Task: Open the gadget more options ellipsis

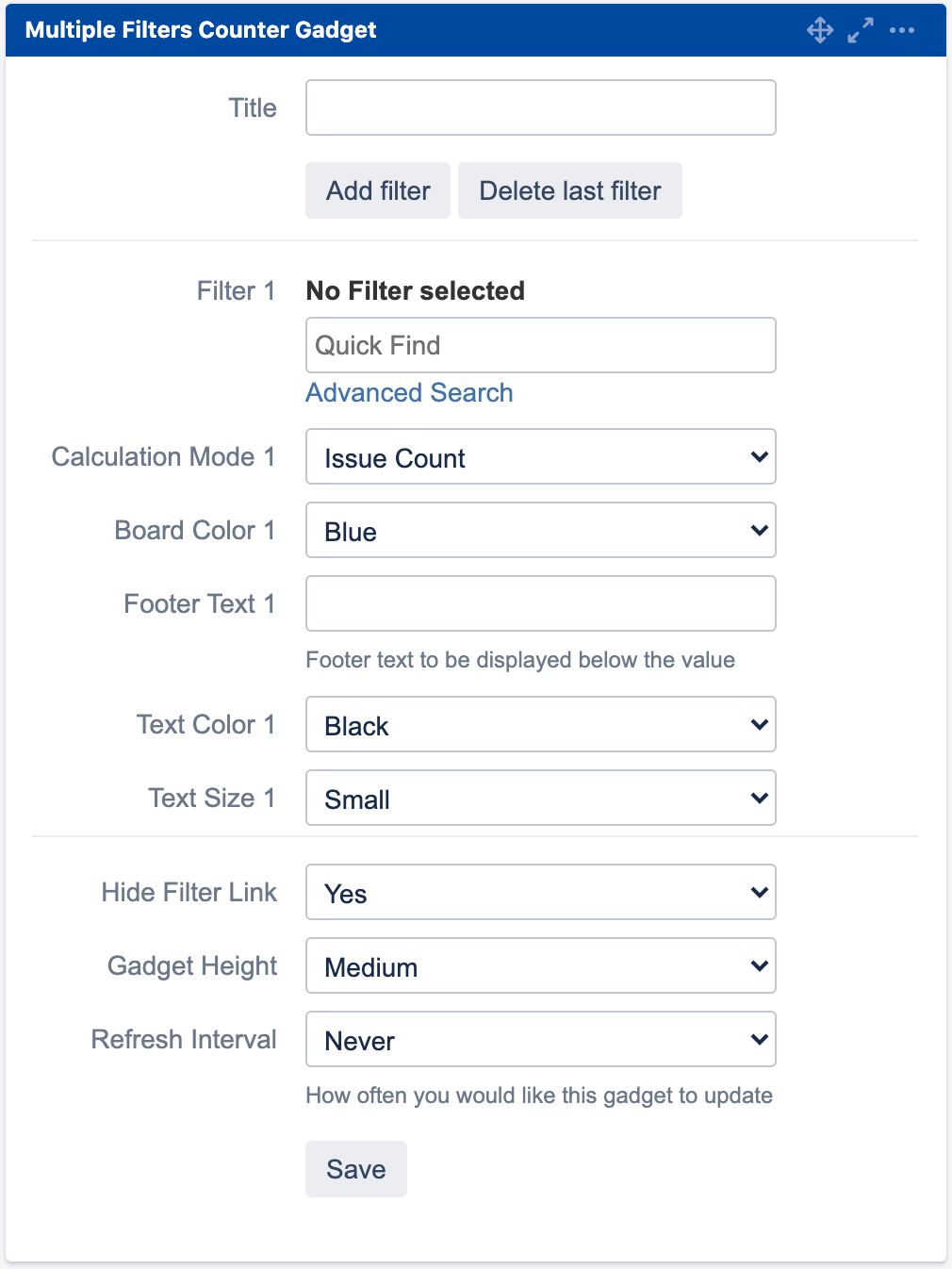Action: coord(902,30)
